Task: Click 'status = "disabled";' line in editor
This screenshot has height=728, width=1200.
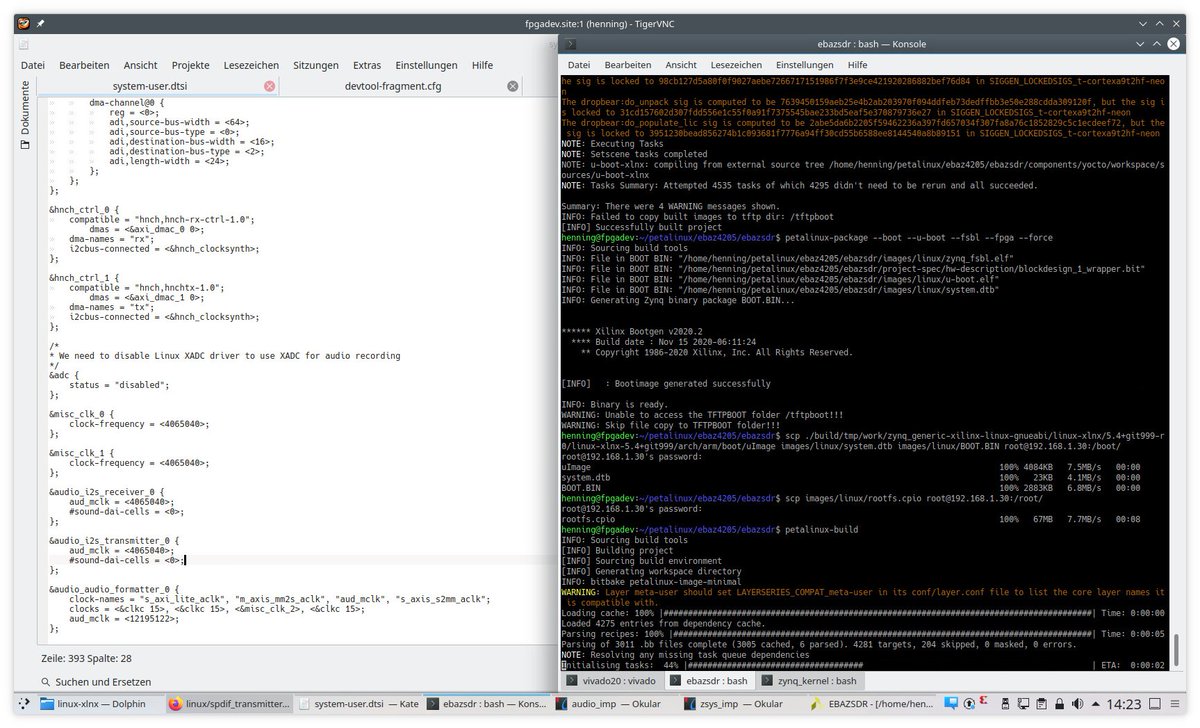Action: pyautogui.click(x=119, y=384)
